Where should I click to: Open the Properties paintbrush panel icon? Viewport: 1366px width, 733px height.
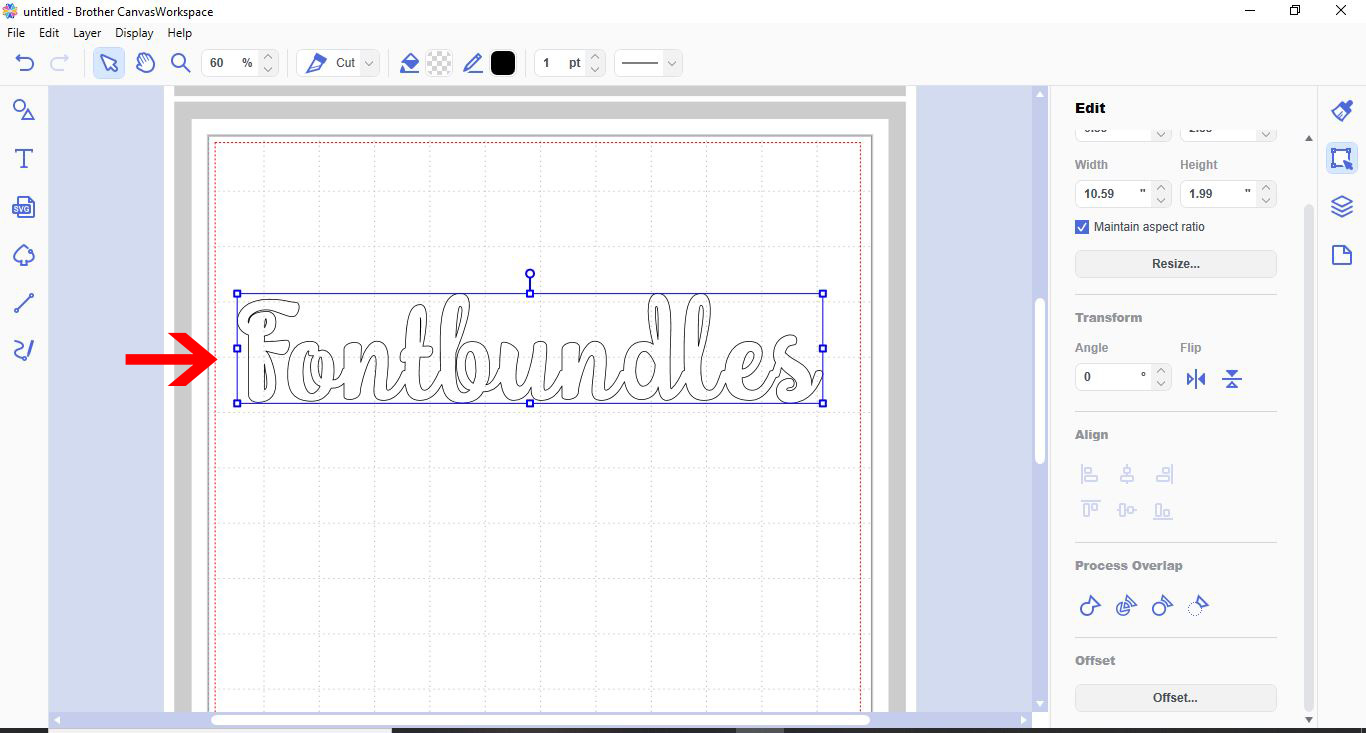(1341, 110)
